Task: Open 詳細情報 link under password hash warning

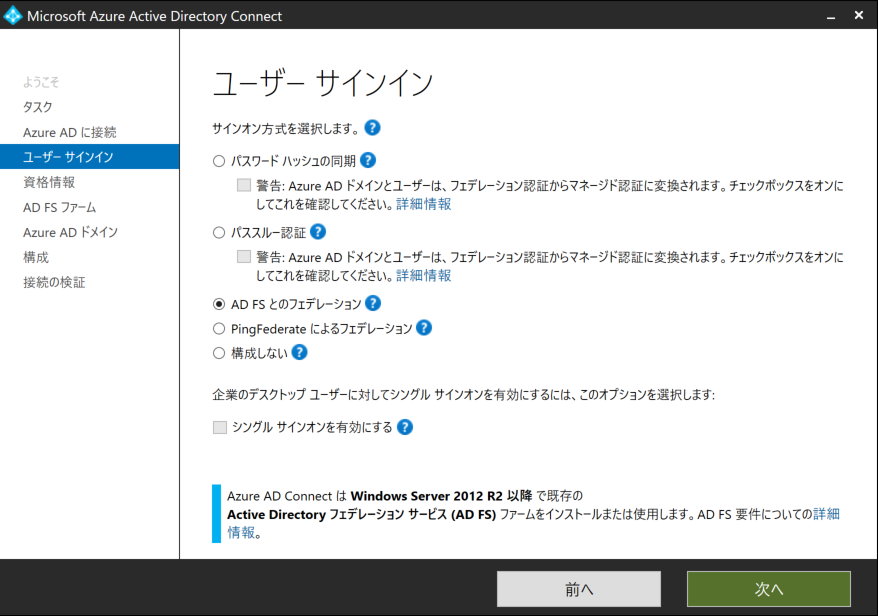Action: (x=423, y=204)
